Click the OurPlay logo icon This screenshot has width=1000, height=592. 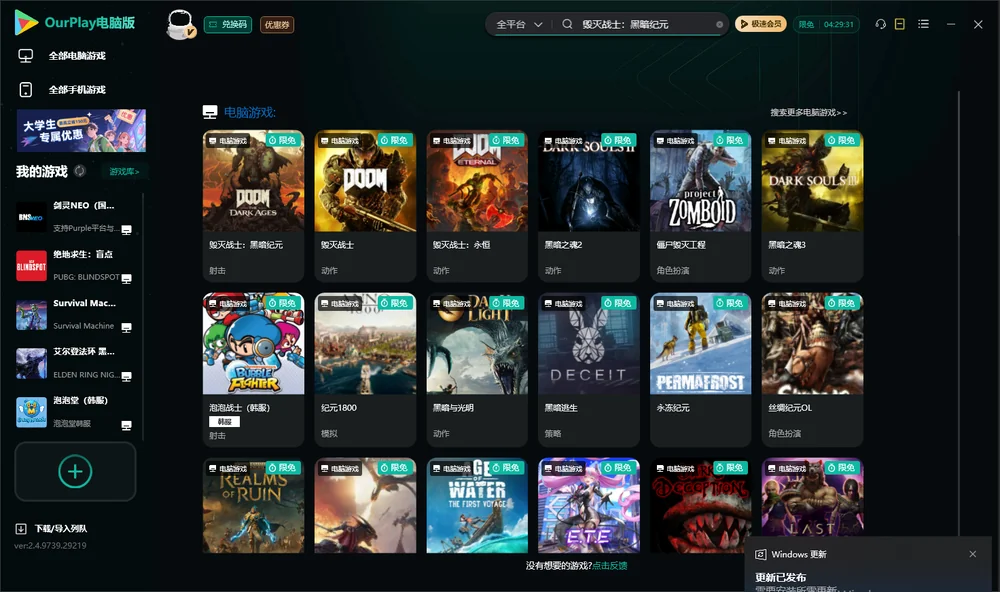click(26, 22)
